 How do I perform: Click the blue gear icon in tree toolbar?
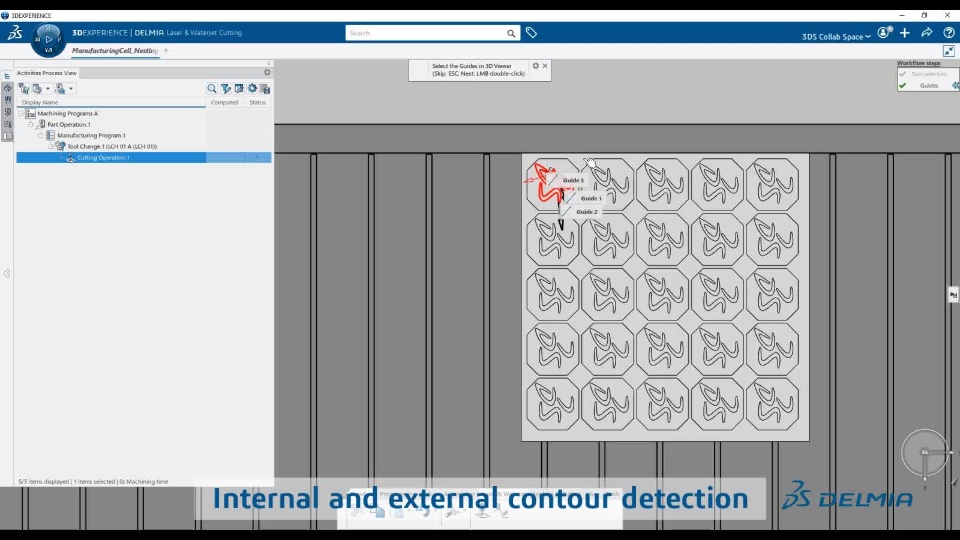pyautogui.click(x=252, y=88)
